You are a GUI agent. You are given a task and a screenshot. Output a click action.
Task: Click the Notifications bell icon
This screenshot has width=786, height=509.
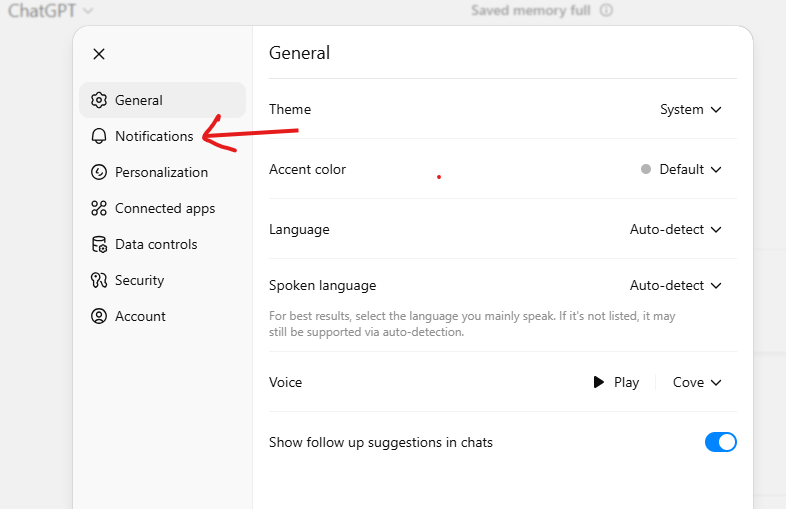point(99,136)
